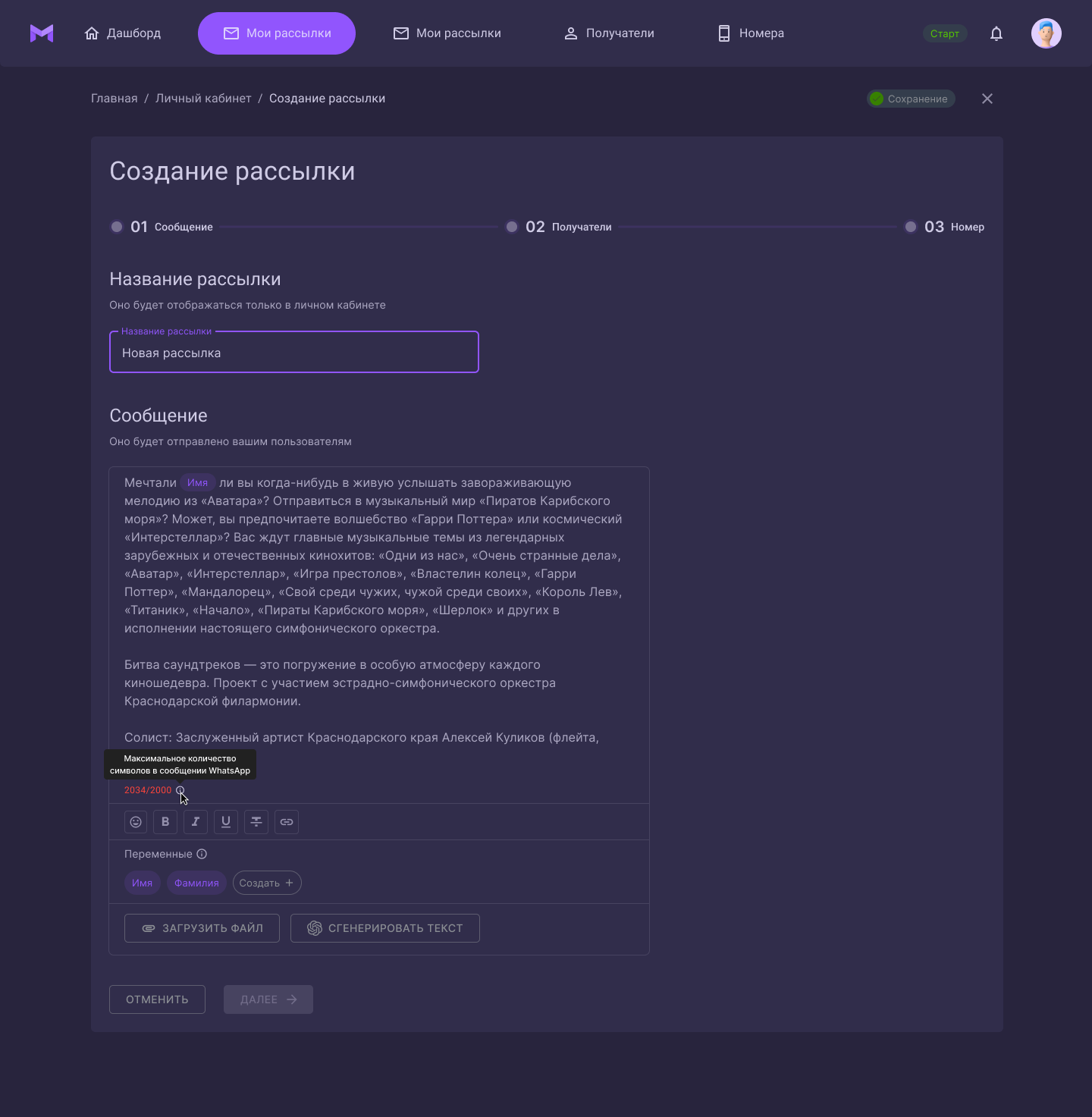Image resolution: width=1092 pixels, height=1117 pixels.
Task: Open Получатели navigation item
Action: tap(609, 33)
